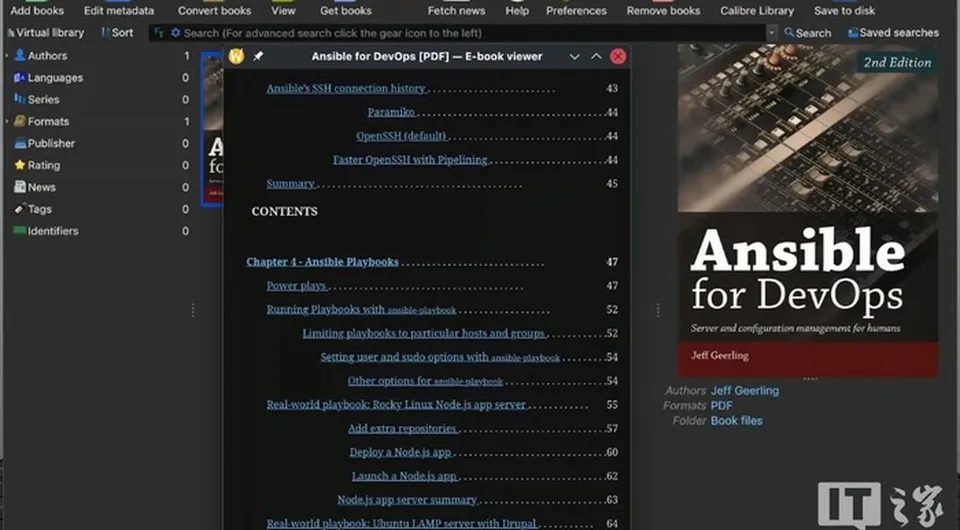Click the magnifier Search button
Screen dimensions: 960x530
tap(808, 32)
